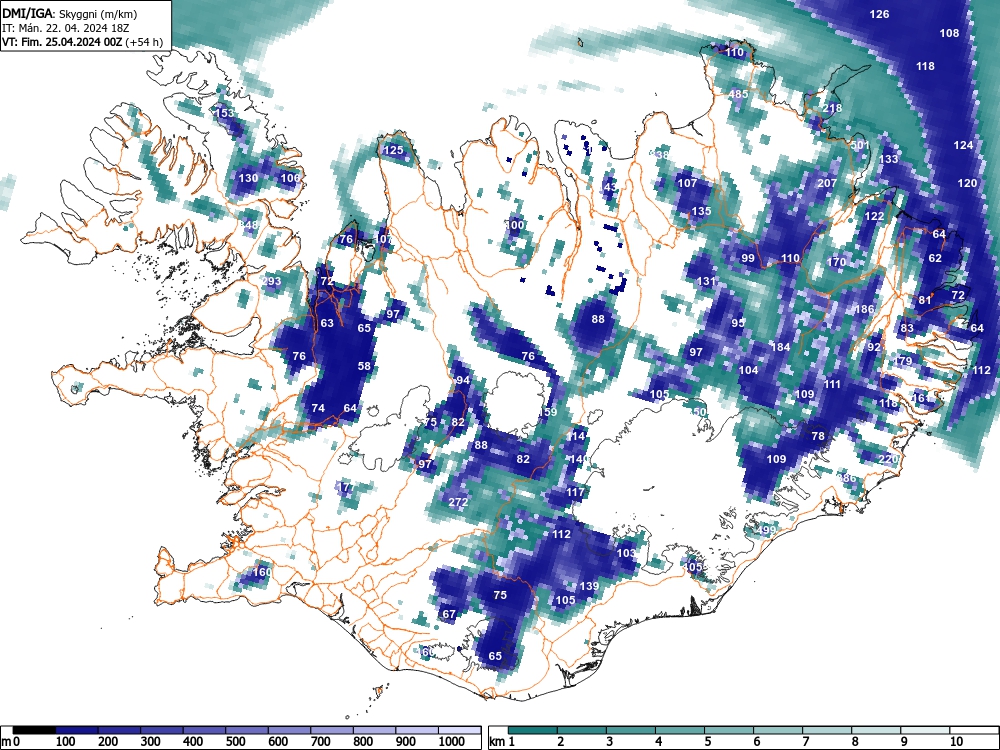Click the visibility value '59' on the map

coord(550,413)
